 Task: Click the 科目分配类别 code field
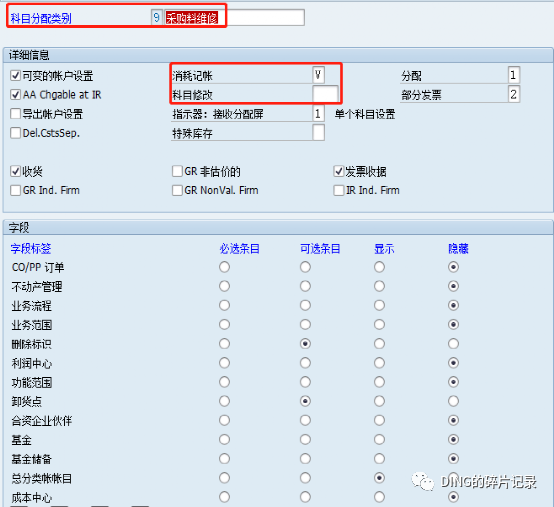(x=157, y=17)
